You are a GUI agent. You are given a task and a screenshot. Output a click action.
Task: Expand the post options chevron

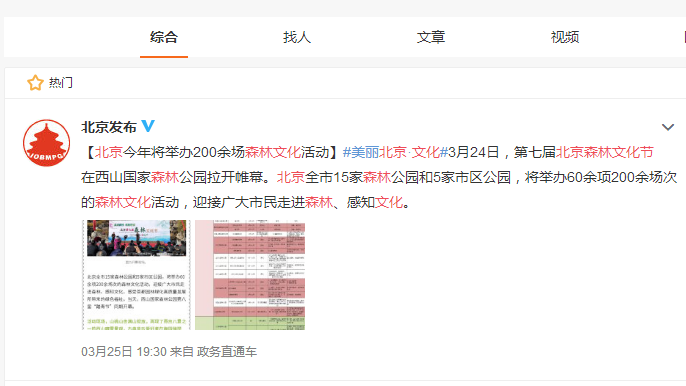point(668,127)
